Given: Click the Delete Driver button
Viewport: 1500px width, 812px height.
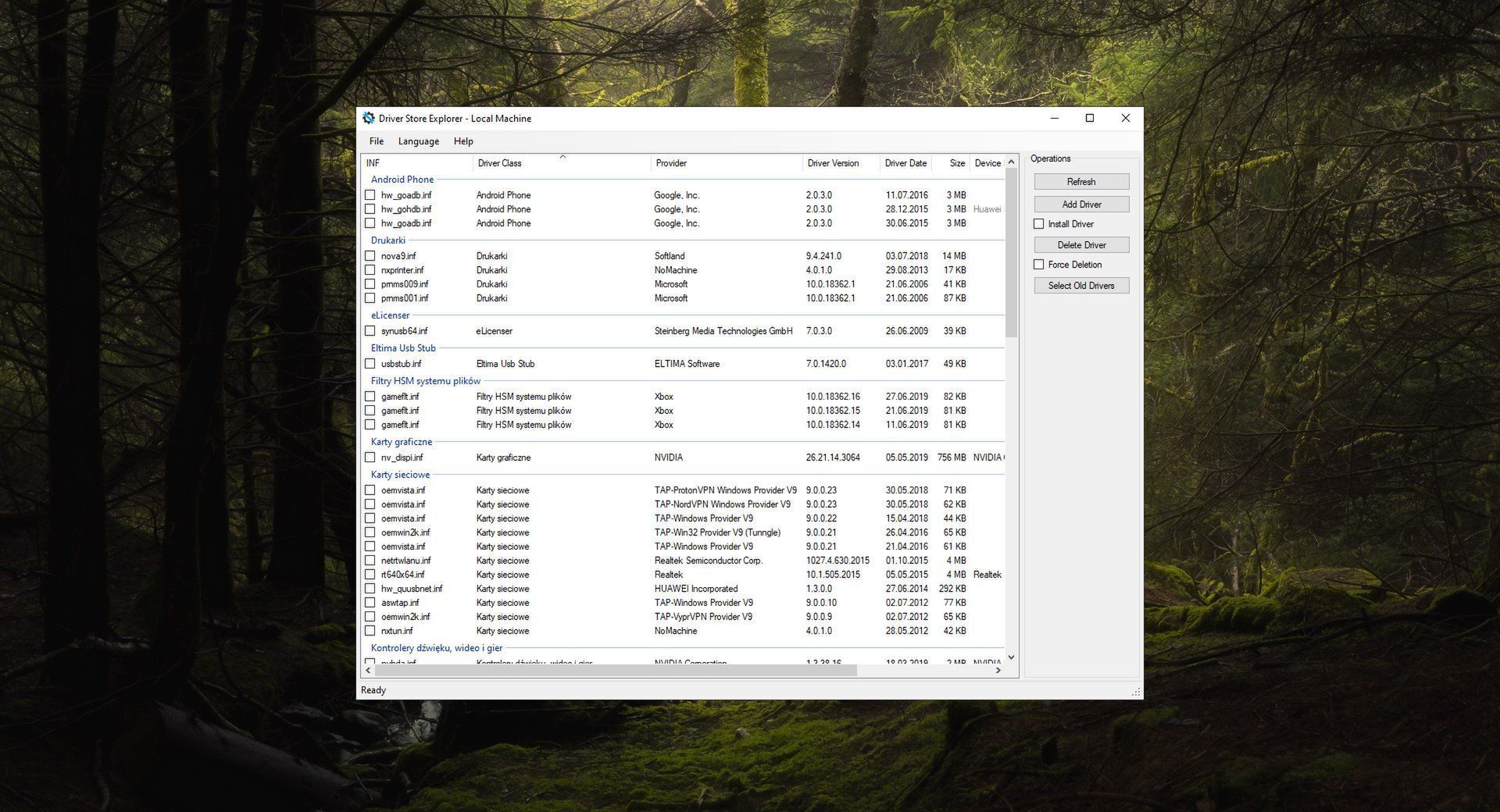Looking at the screenshot, I should point(1081,244).
